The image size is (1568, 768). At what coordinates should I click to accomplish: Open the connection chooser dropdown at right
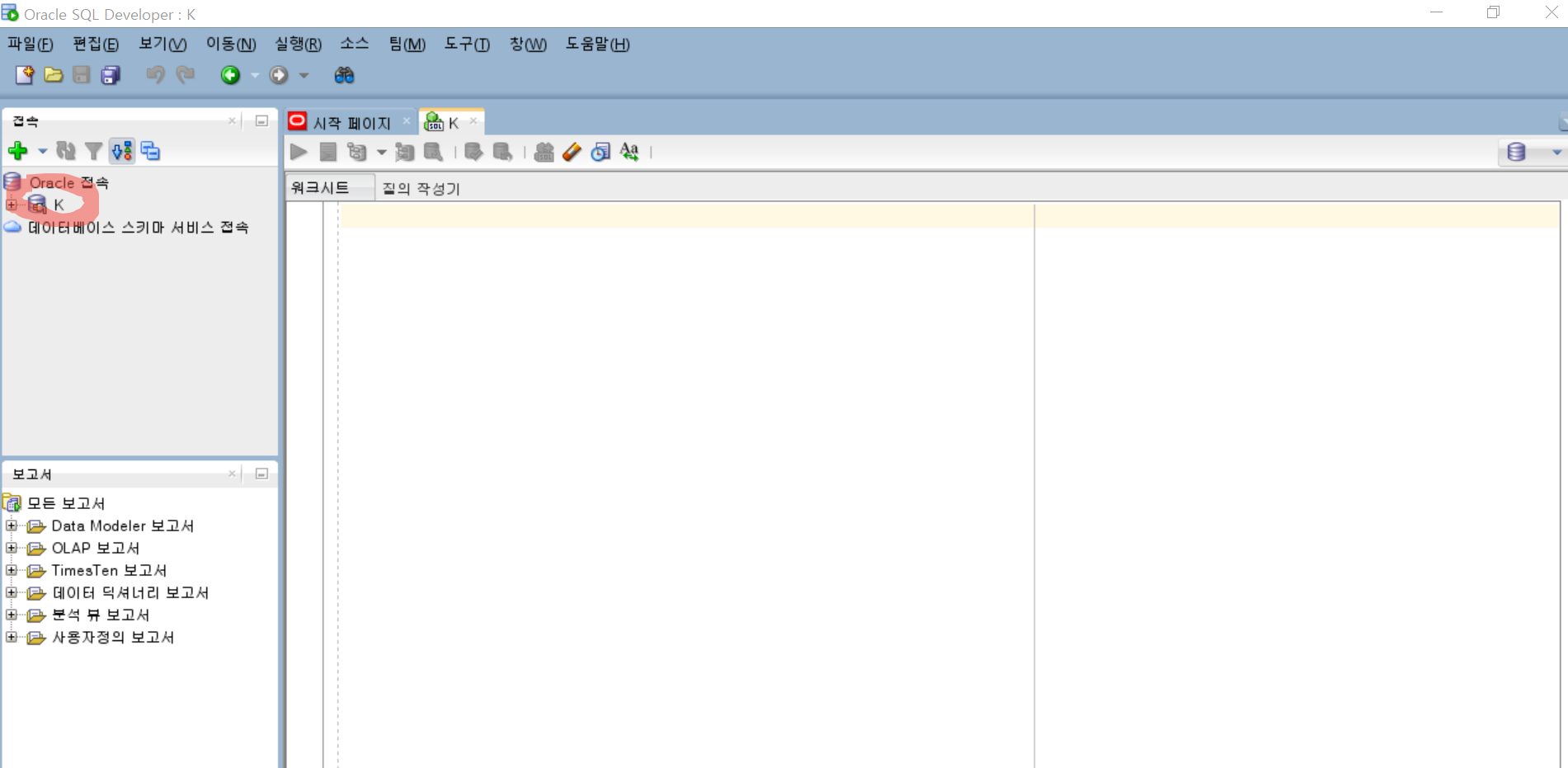(1556, 152)
